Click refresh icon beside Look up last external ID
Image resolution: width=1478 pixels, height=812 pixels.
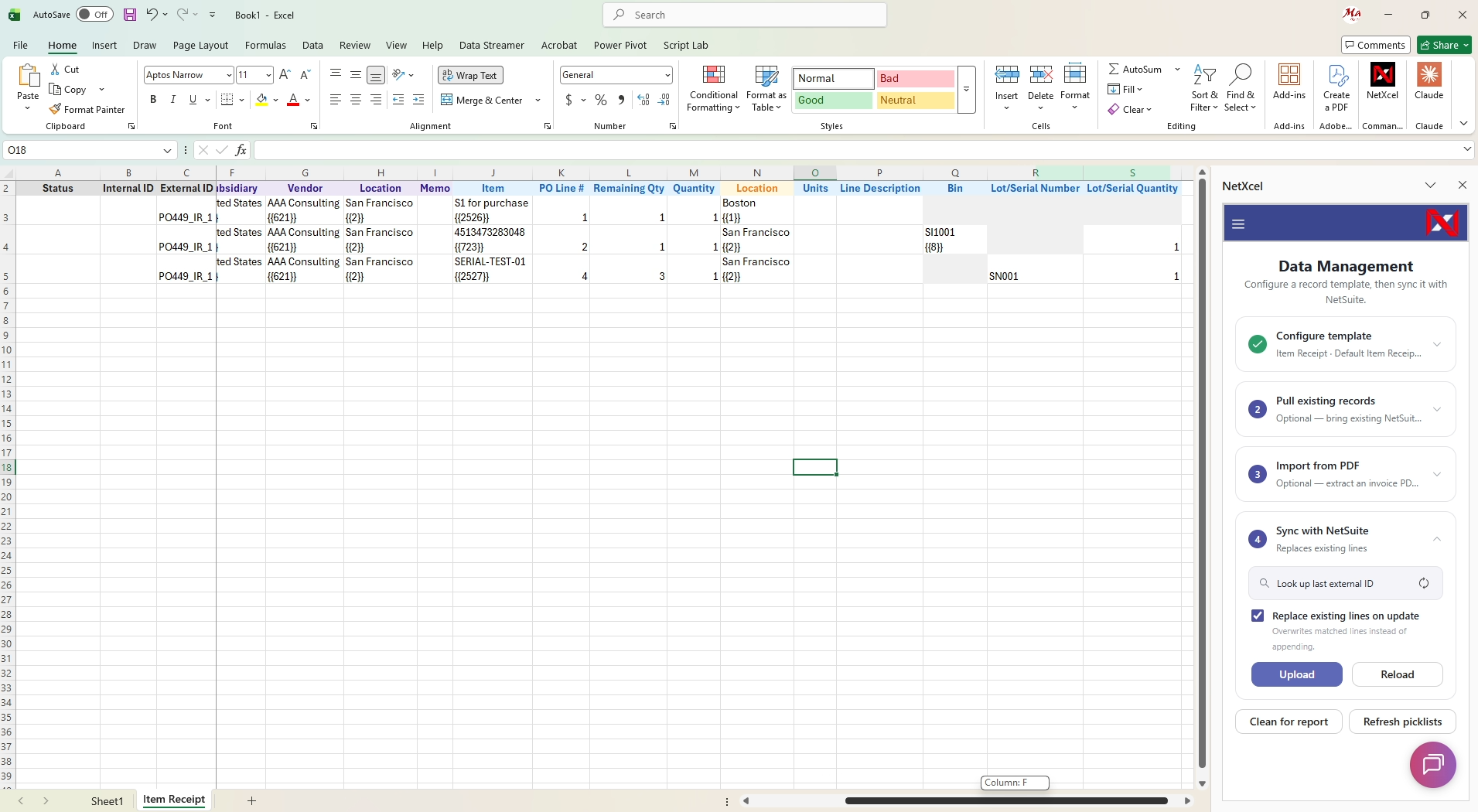tap(1424, 584)
